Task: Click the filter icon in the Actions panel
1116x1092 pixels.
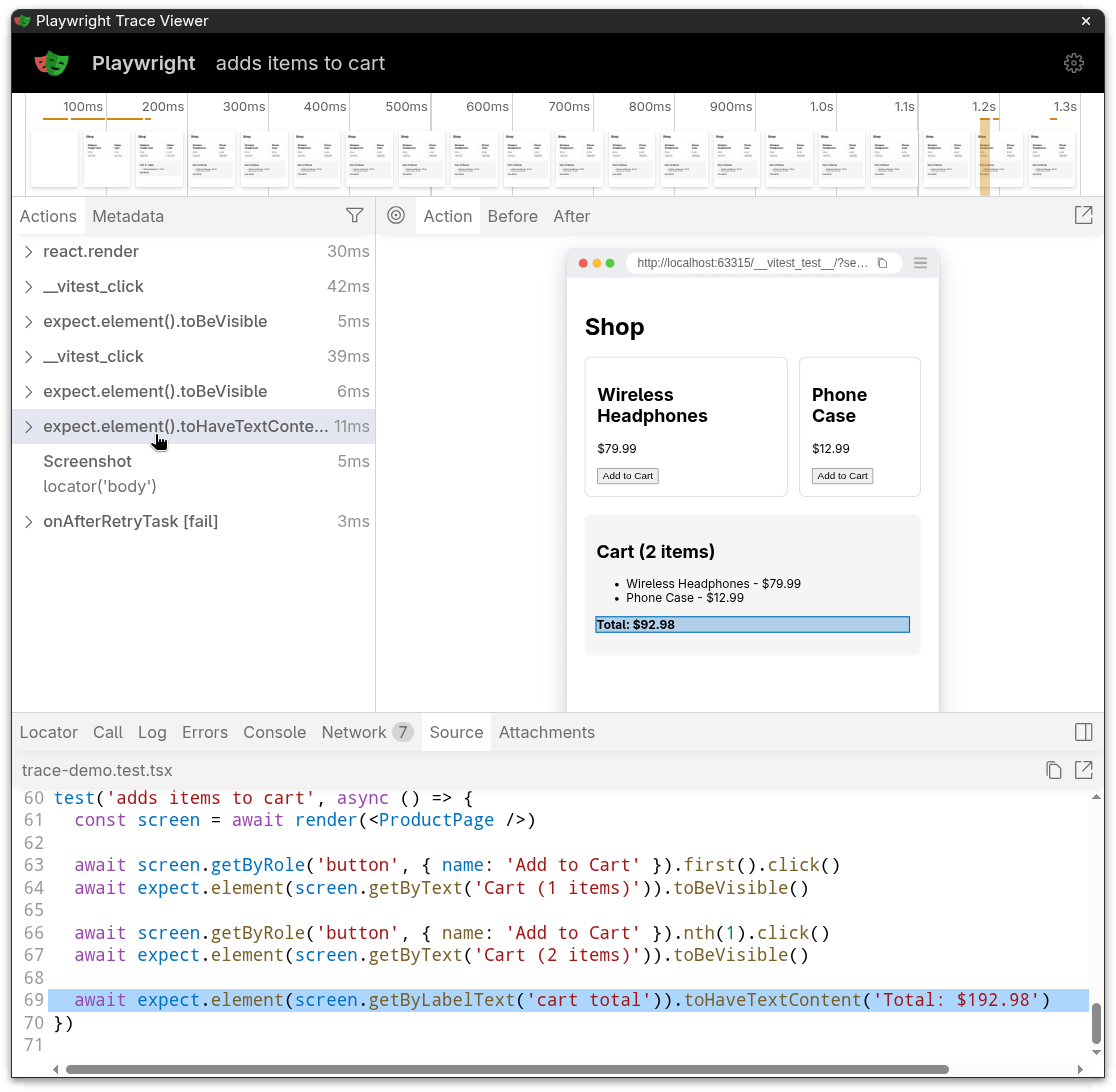Action: pyautogui.click(x=355, y=215)
